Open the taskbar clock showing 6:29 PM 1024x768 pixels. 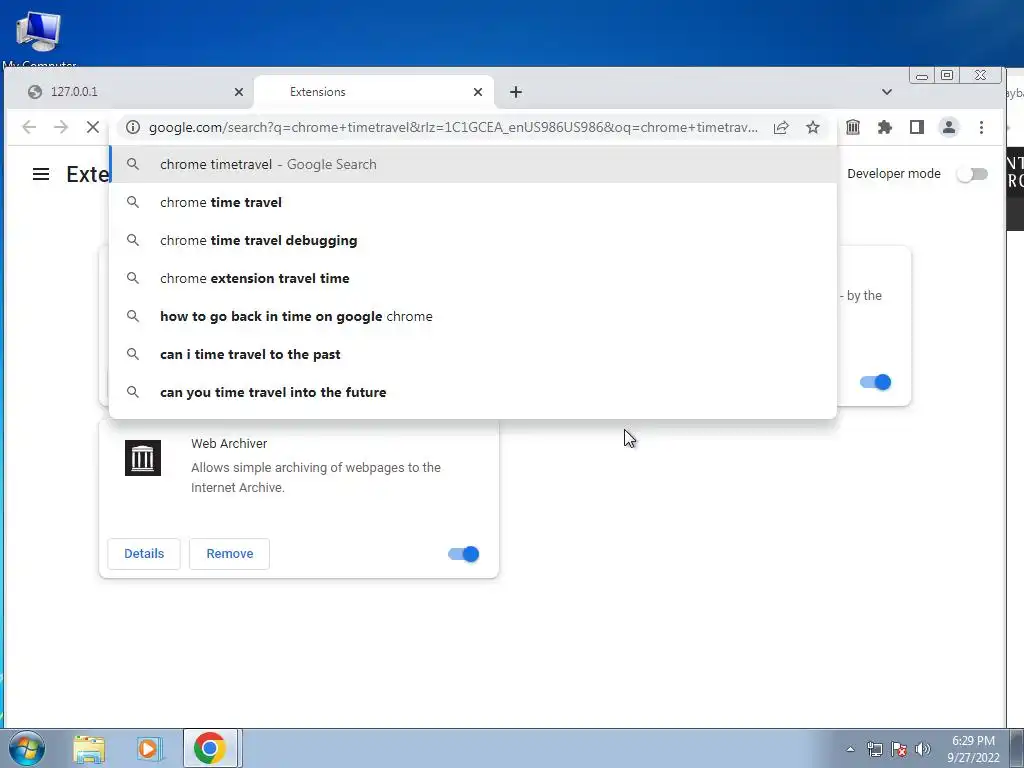click(973, 749)
